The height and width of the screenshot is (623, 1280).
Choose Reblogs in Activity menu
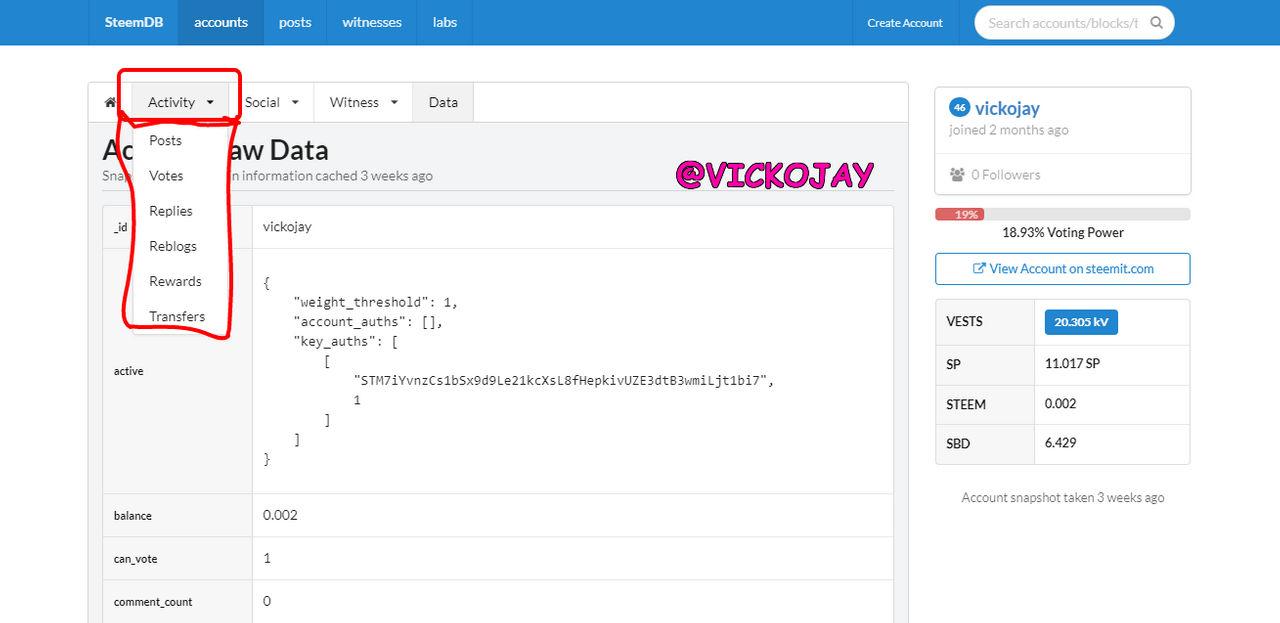click(173, 246)
